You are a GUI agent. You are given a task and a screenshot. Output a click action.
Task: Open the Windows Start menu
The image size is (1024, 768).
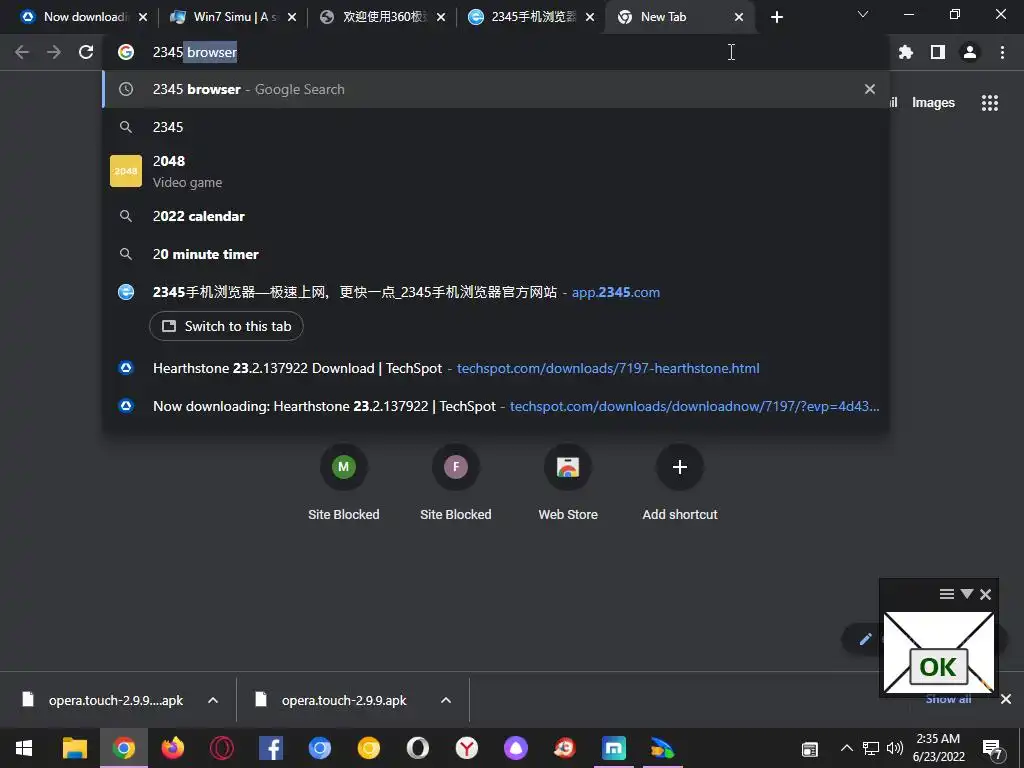tap(24, 748)
